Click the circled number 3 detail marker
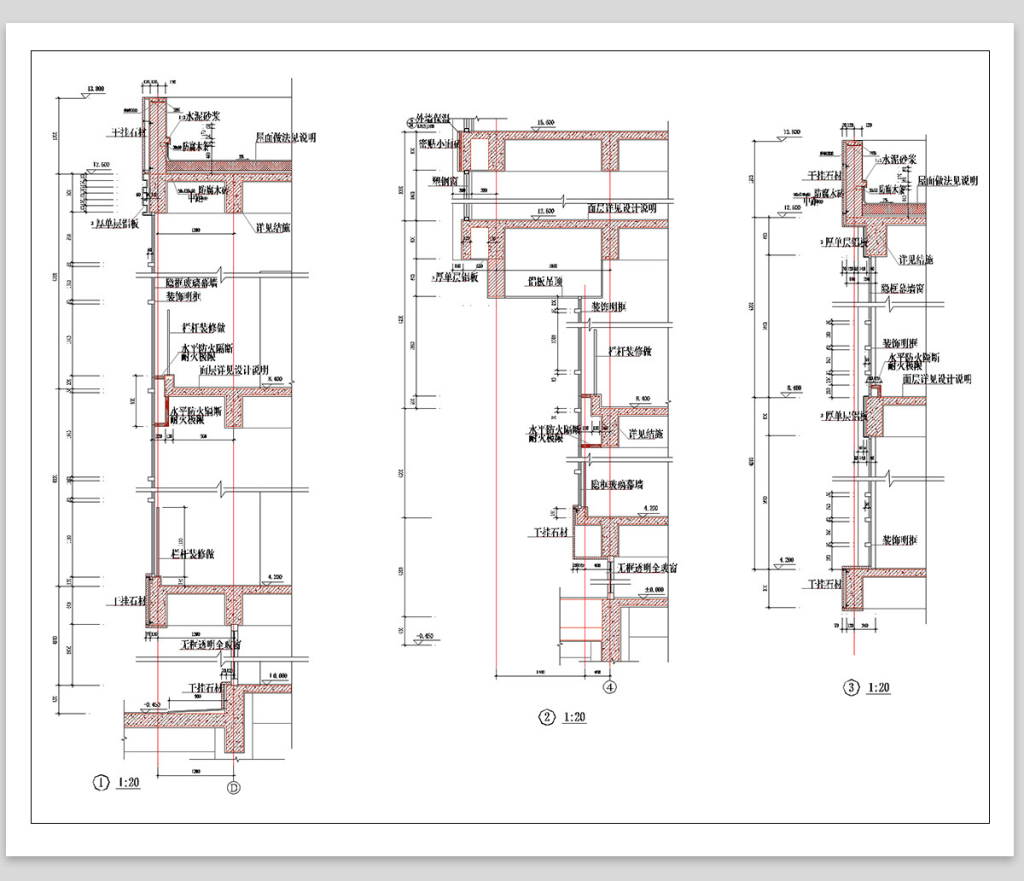 850,688
